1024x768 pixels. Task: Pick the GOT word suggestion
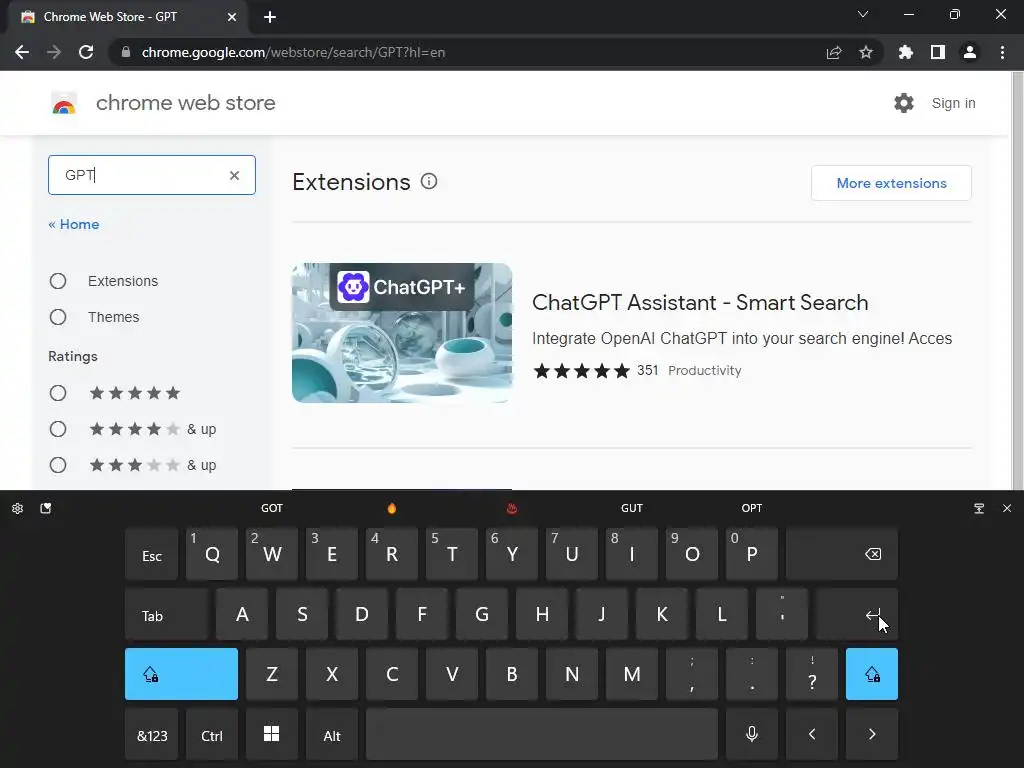click(x=272, y=508)
